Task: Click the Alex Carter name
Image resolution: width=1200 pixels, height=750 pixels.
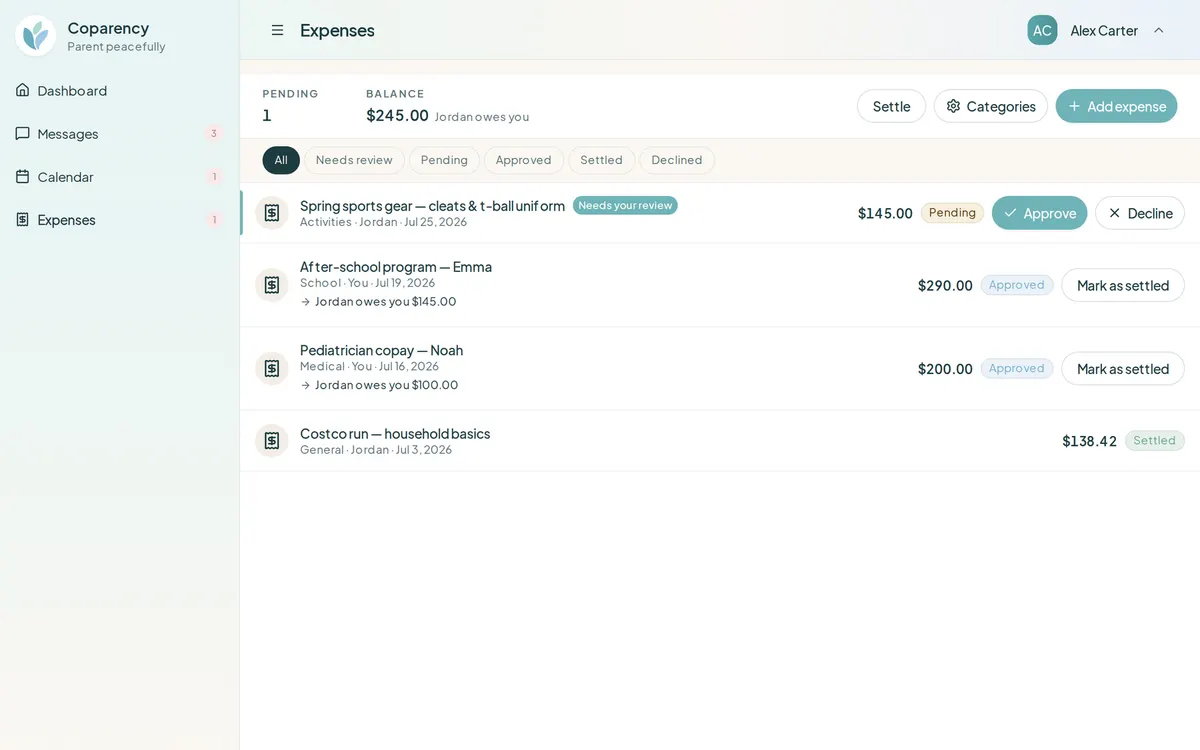Action: coord(1104,30)
